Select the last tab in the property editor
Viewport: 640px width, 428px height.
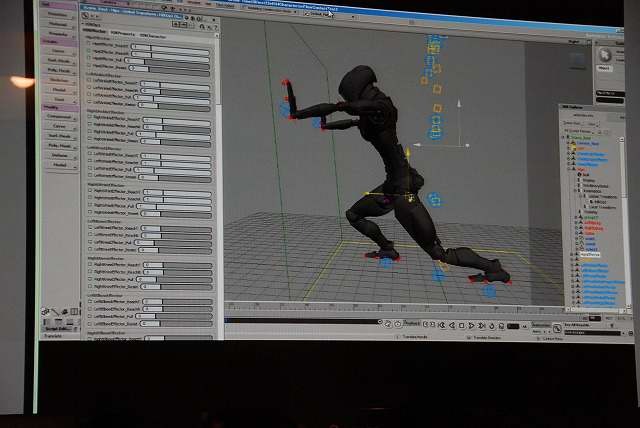point(153,36)
